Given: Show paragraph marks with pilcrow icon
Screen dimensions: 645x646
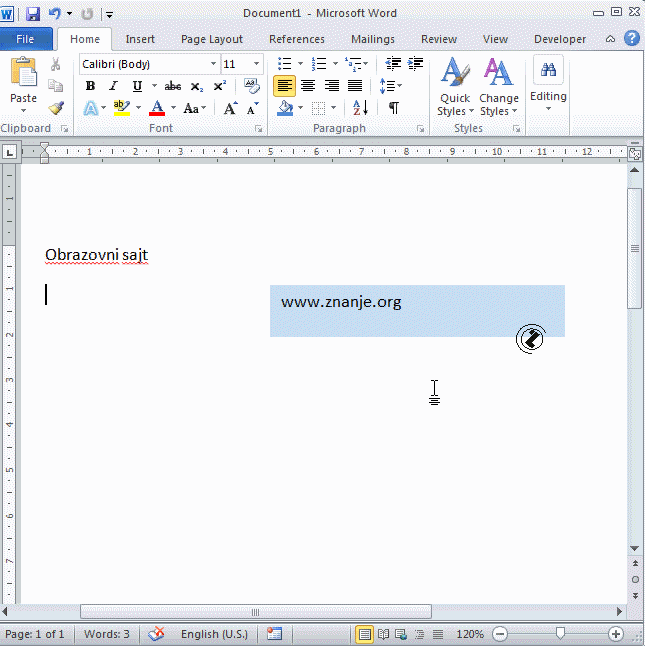Looking at the screenshot, I should tap(394, 108).
